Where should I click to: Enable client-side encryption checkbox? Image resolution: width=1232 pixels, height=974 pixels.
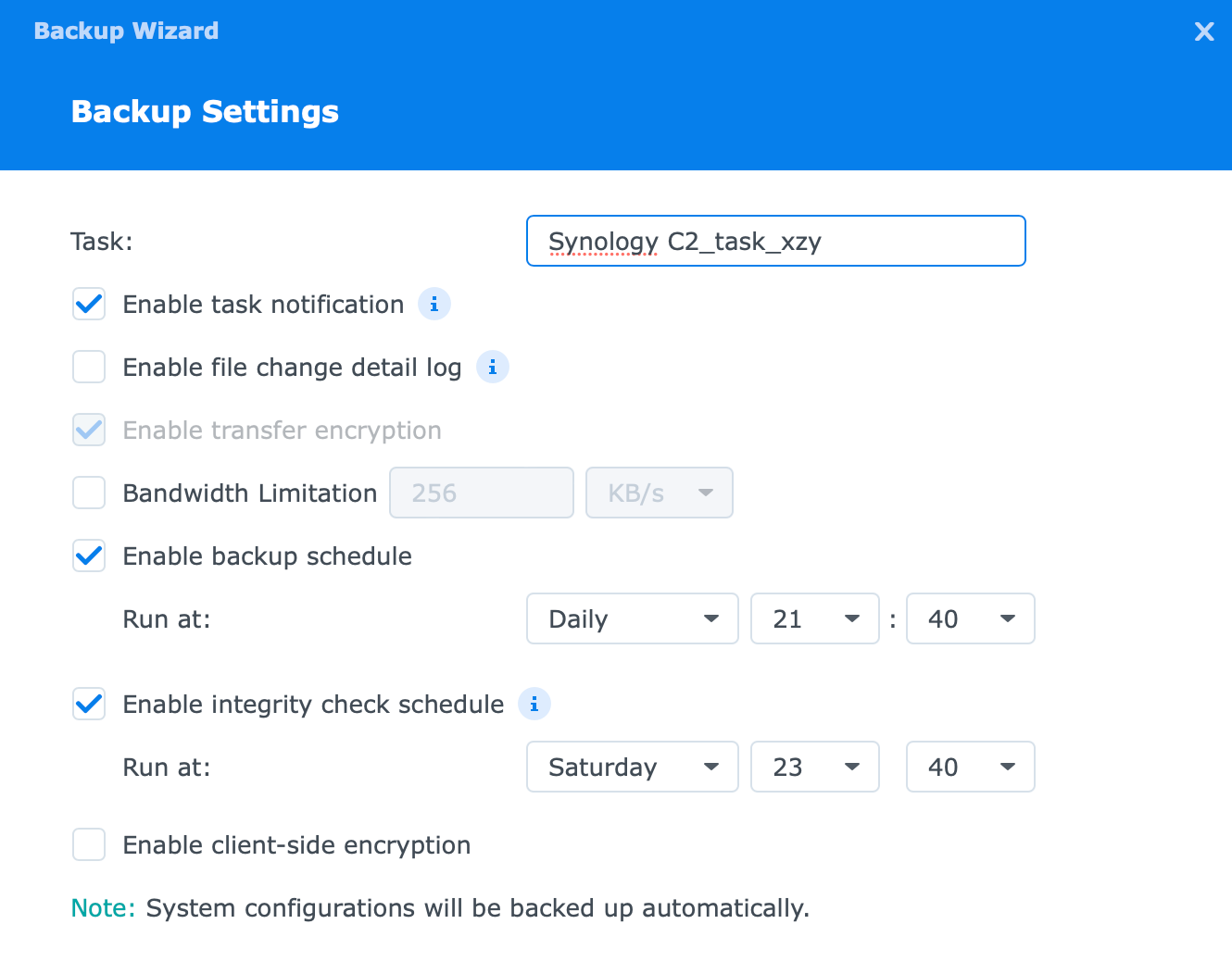tap(89, 844)
